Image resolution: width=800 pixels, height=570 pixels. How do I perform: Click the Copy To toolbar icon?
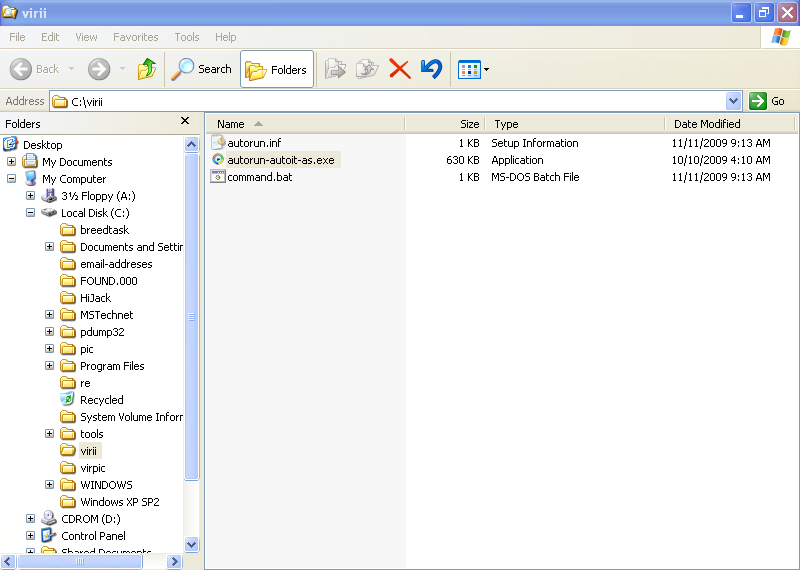pos(367,69)
